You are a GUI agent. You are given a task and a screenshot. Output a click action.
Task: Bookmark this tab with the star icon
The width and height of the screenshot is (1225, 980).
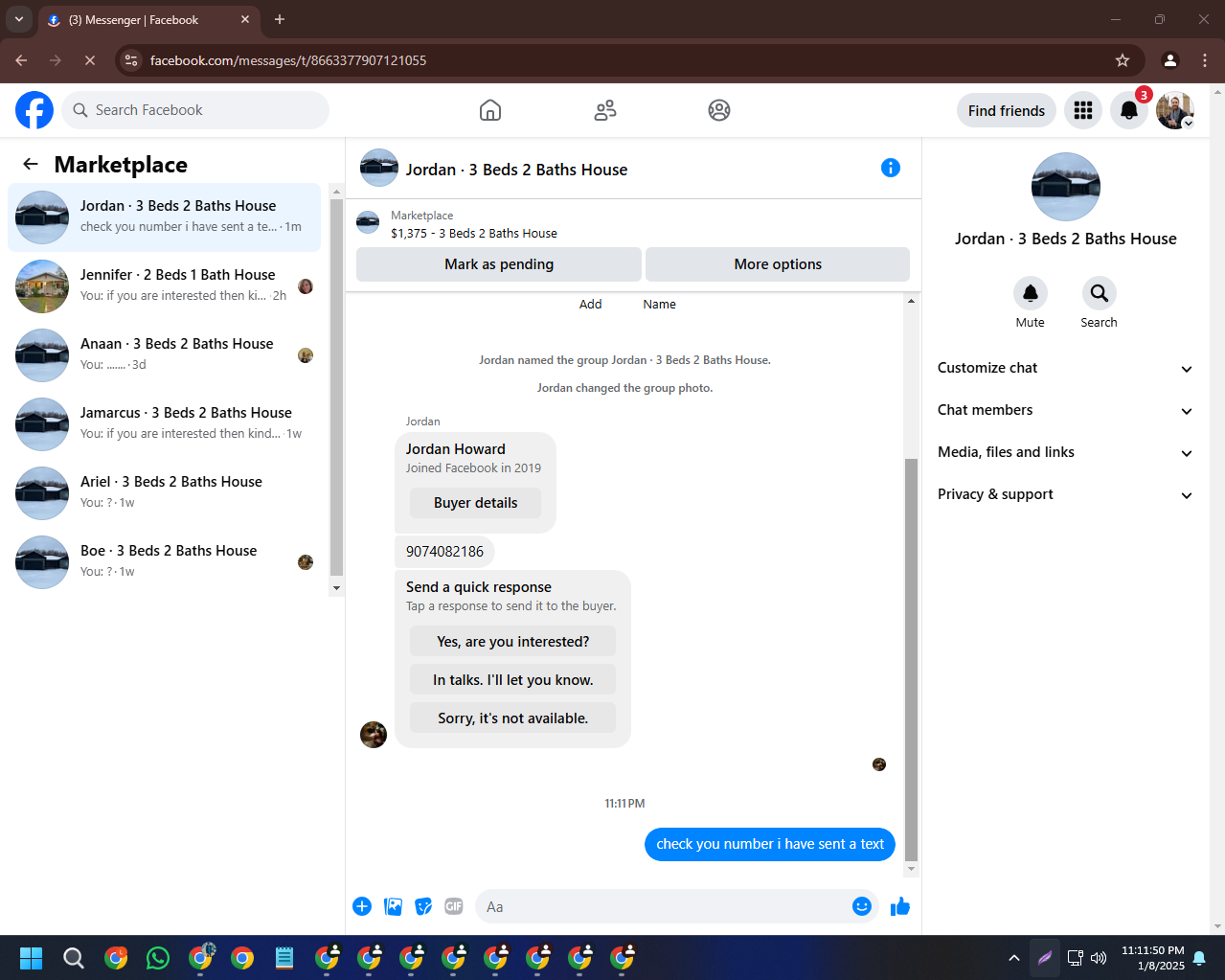pyautogui.click(x=1123, y=60)
